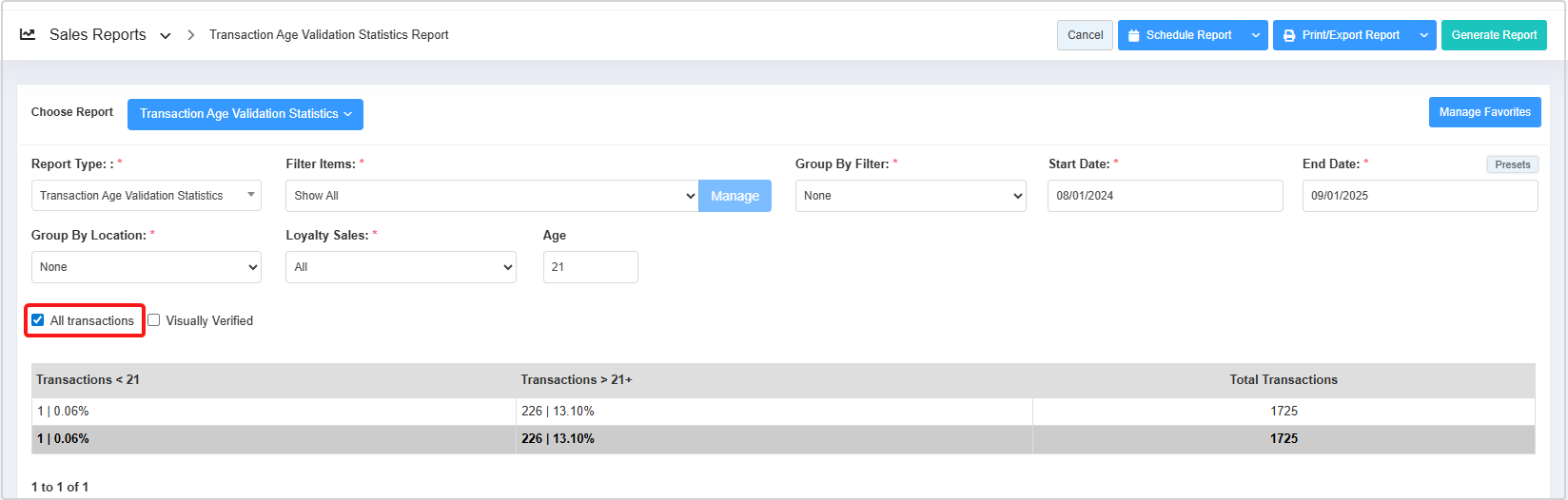Viewport: 1568px width, 500px height.
Task: Open the Report Type combo box
Action: (x=146, y=196)
